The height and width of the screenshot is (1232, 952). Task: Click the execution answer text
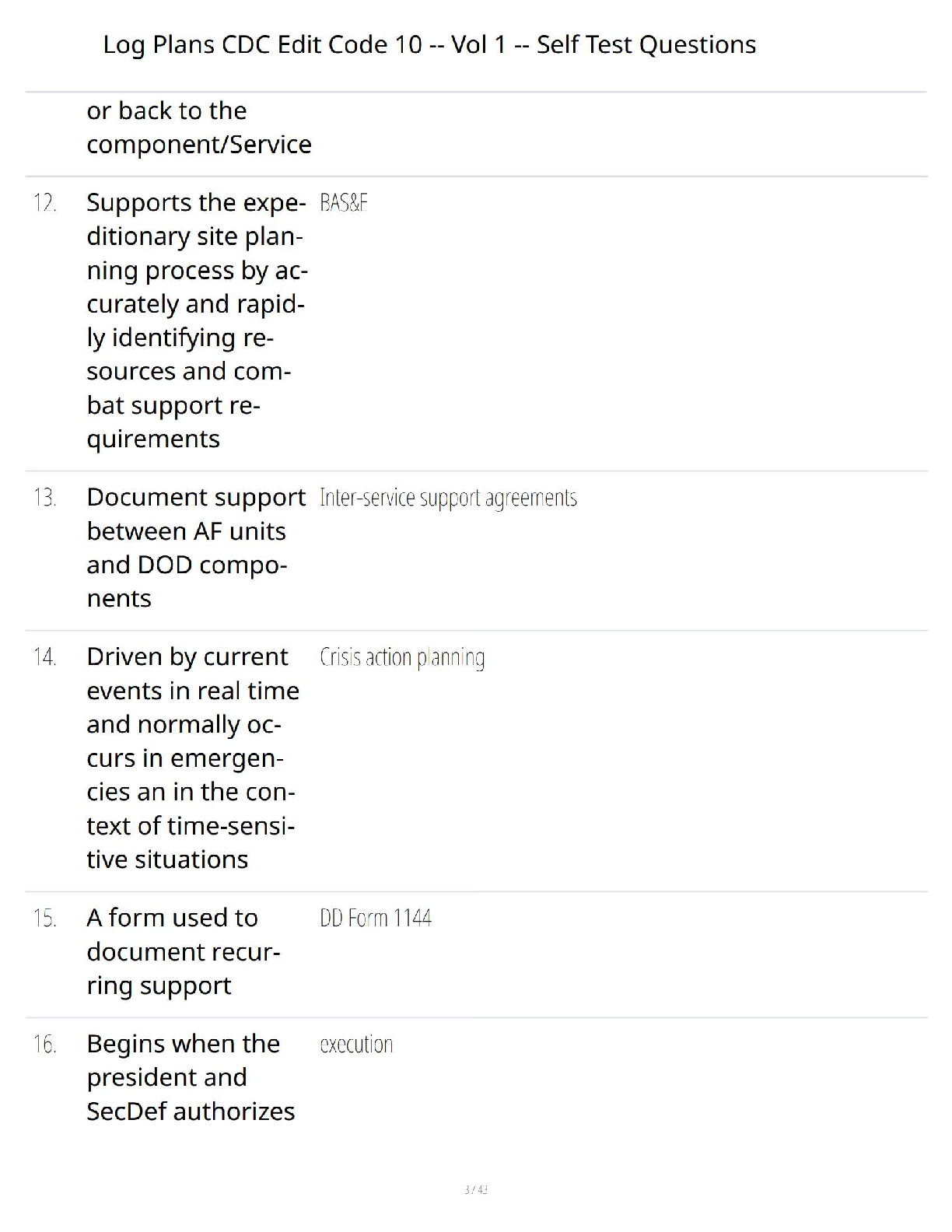point(356,1045)
